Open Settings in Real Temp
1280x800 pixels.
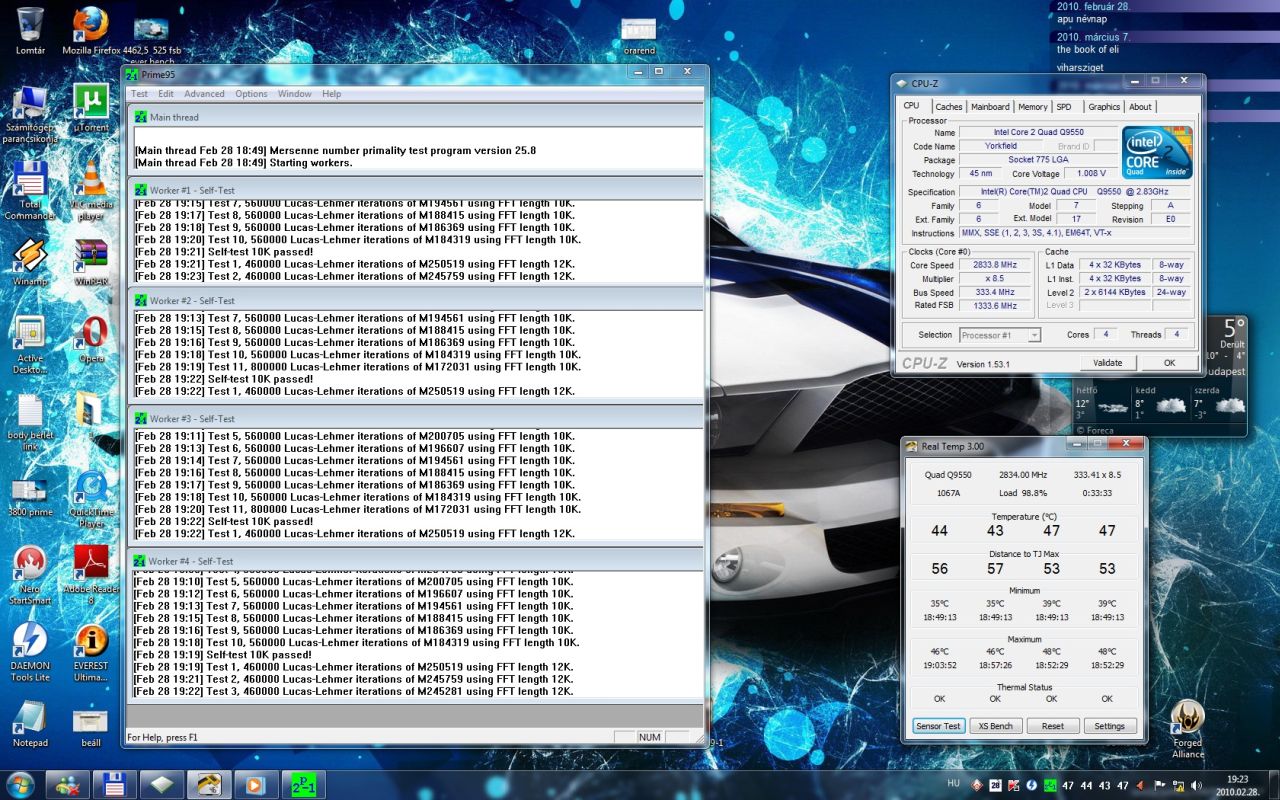(1109, 726)
